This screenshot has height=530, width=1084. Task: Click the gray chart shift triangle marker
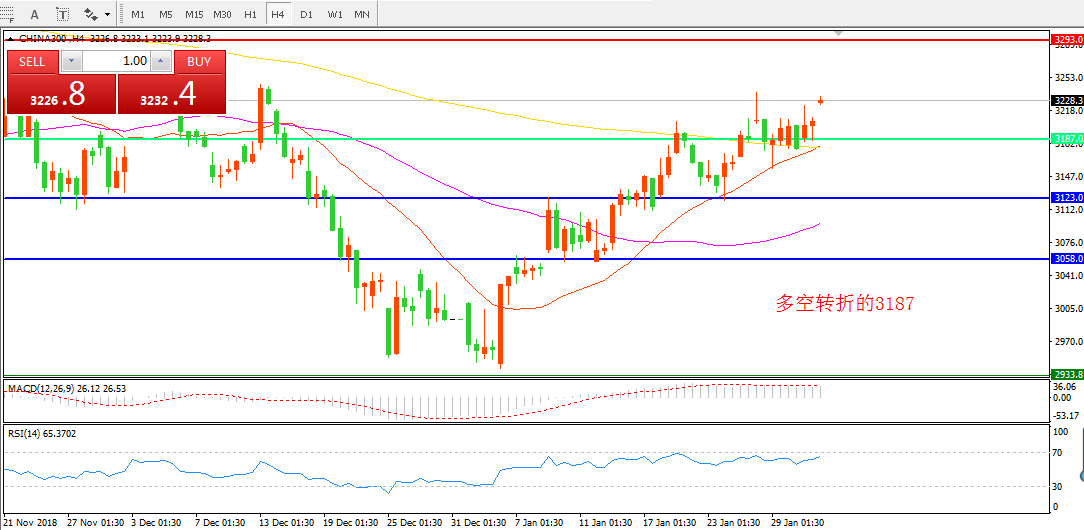click(839, 34)
